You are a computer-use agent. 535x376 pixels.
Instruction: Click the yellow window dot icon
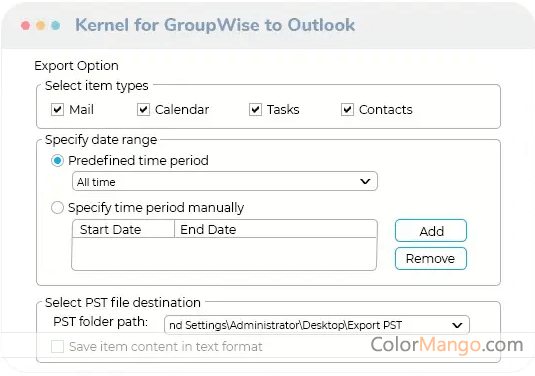41,26
